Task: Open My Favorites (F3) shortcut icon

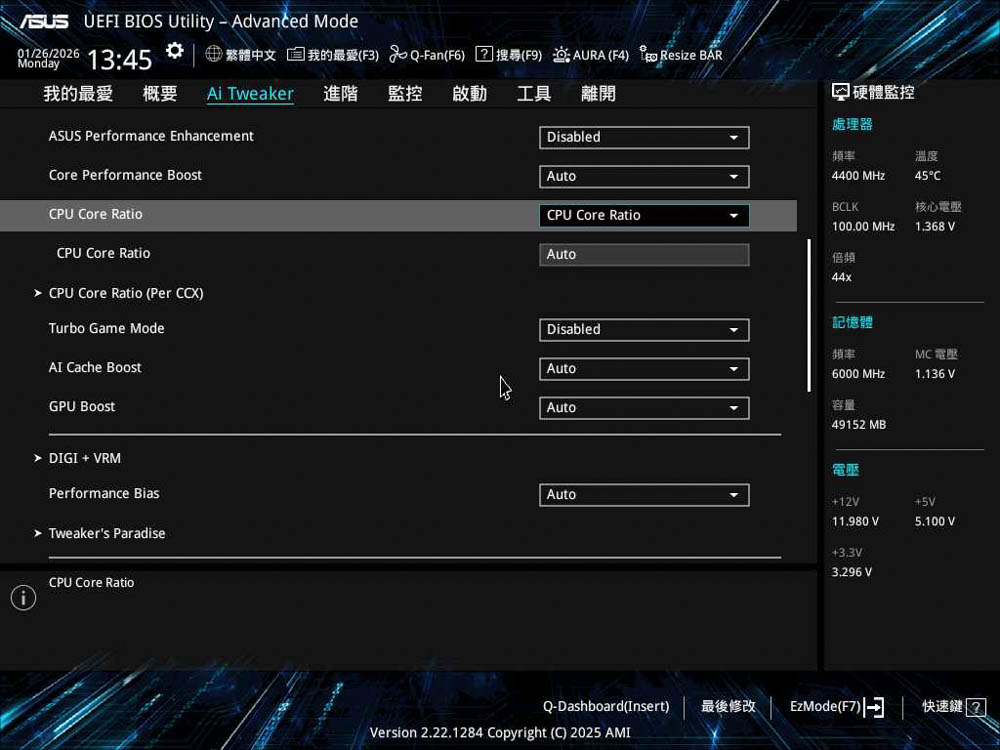Action: click(295, 54)
